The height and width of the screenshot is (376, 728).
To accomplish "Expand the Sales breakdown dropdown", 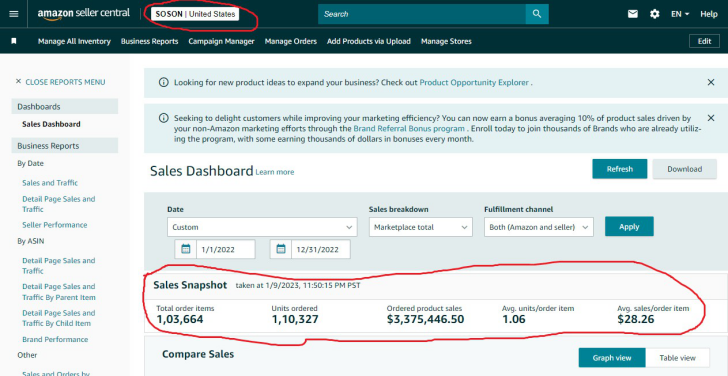I will [421, 227].
